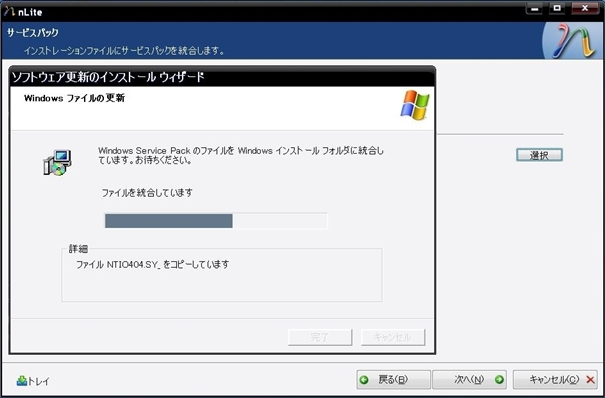Maximize the nLite window
605x398 pixels.
click(557, 8)
